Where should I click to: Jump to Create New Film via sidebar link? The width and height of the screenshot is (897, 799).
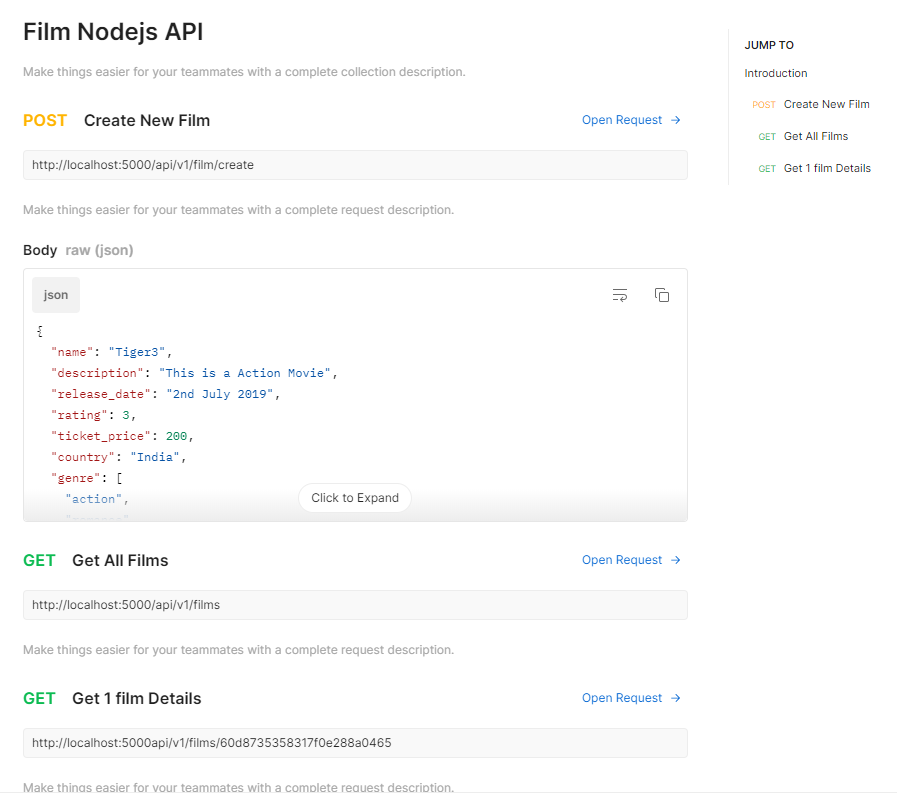(826, 104)
